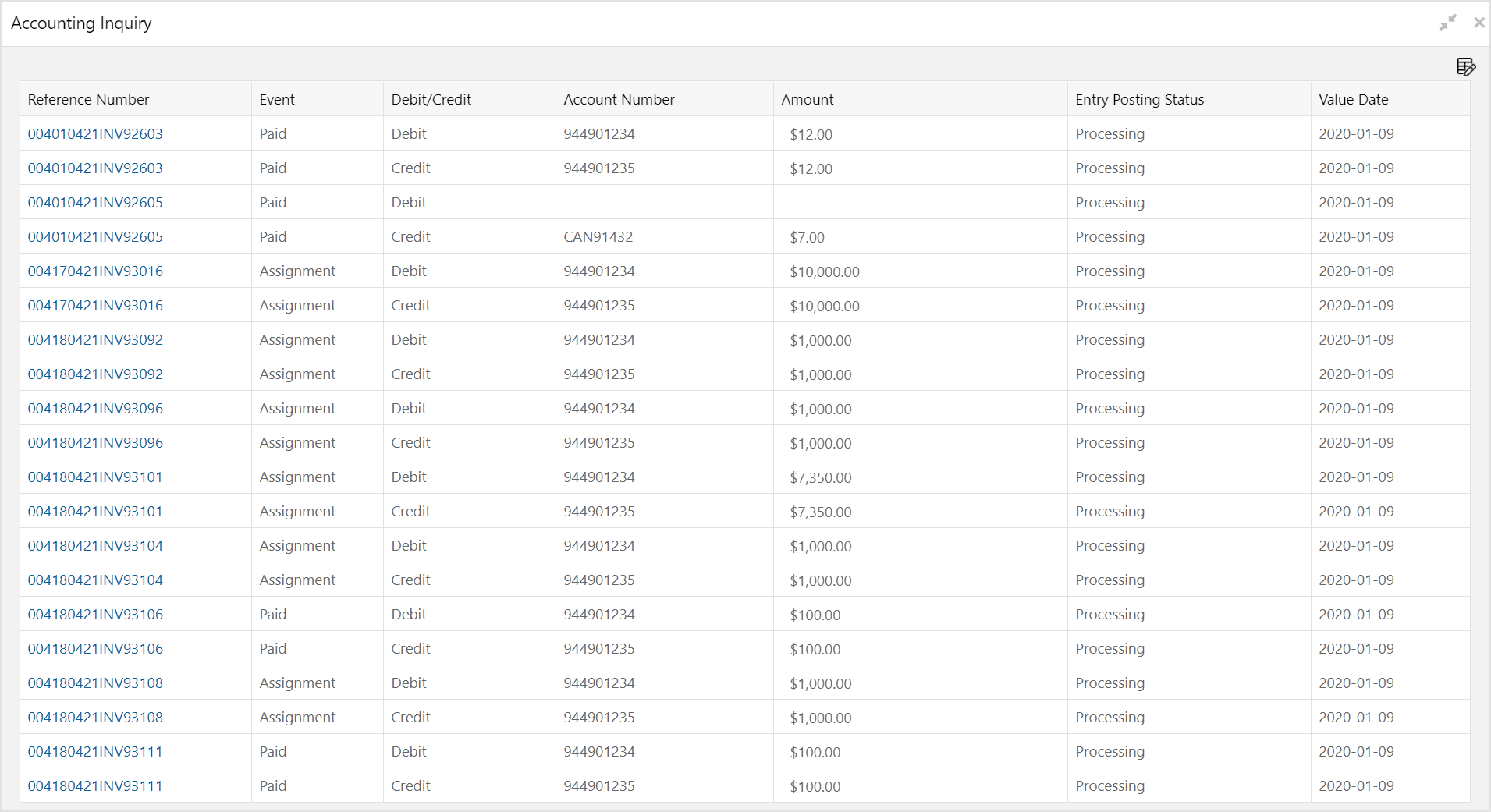Open Paid Debit reference 004010421INV92603

pos(95,133)
